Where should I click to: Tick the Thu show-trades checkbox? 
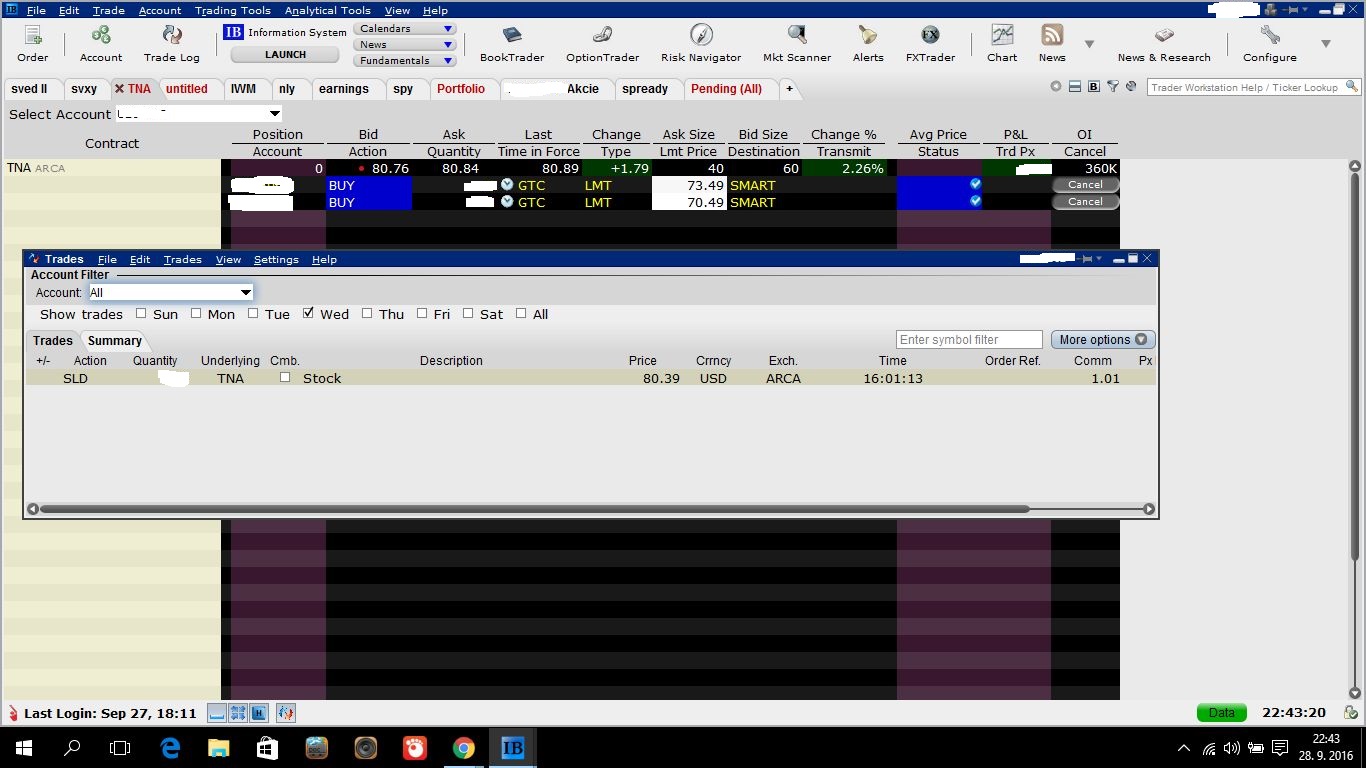tap(367, 314)
